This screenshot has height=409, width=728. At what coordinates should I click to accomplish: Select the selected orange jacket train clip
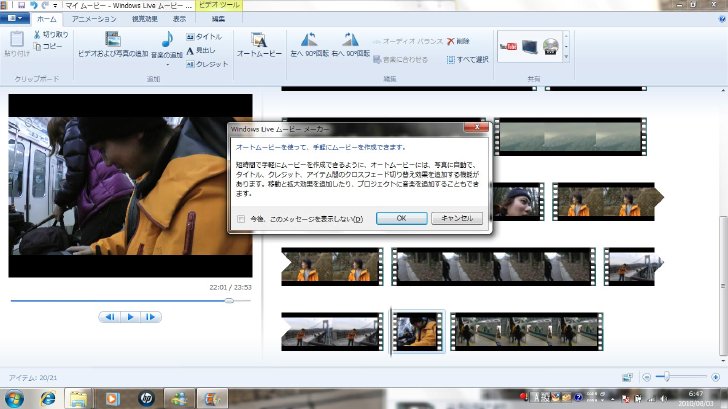(x=418, y=331)
